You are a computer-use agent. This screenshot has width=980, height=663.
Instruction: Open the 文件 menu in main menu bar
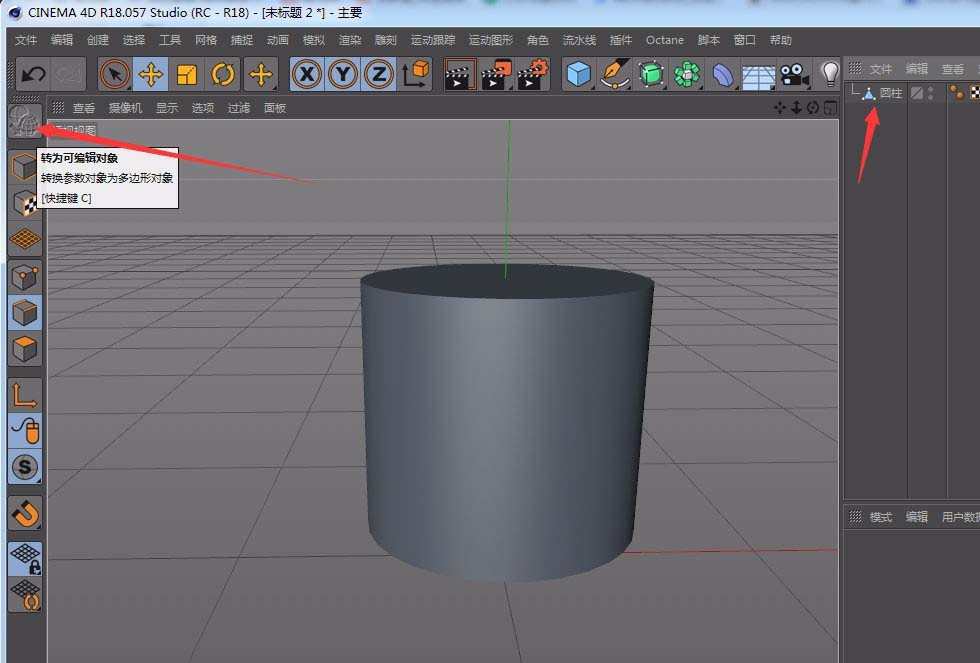[x=26, y=40]
